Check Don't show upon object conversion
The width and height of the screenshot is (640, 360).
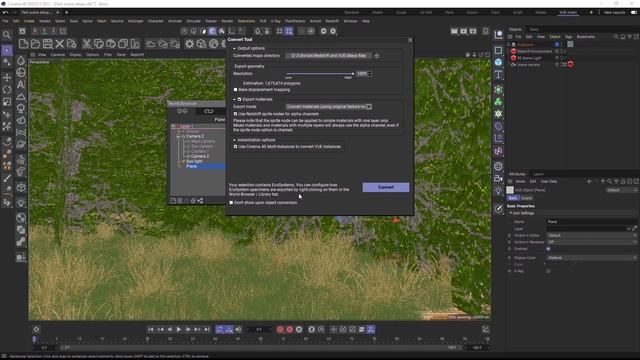[x=231, y=202]
